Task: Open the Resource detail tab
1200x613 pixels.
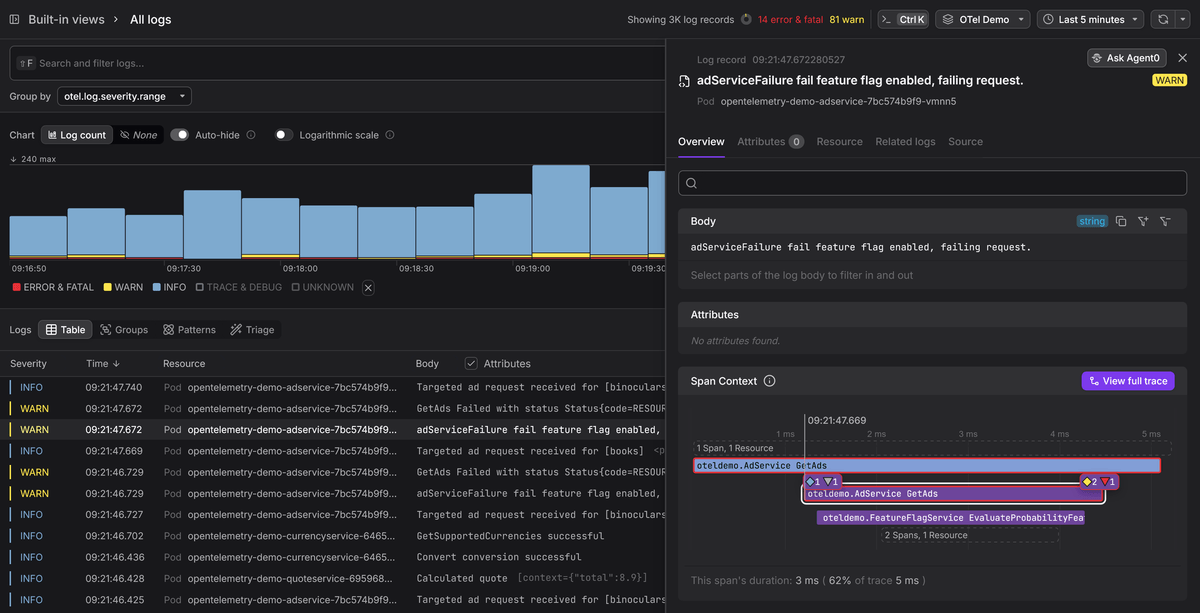Action: [839, 142]
